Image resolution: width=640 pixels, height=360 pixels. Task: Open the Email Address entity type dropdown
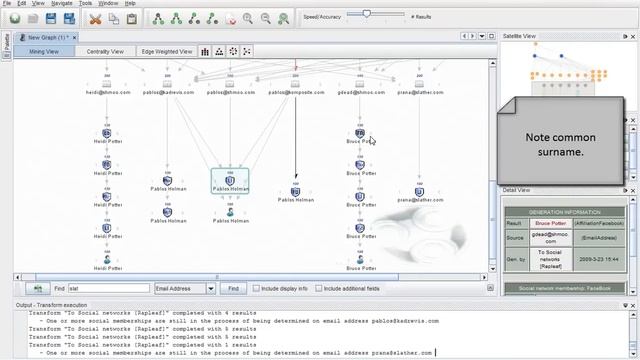[211, 289]
